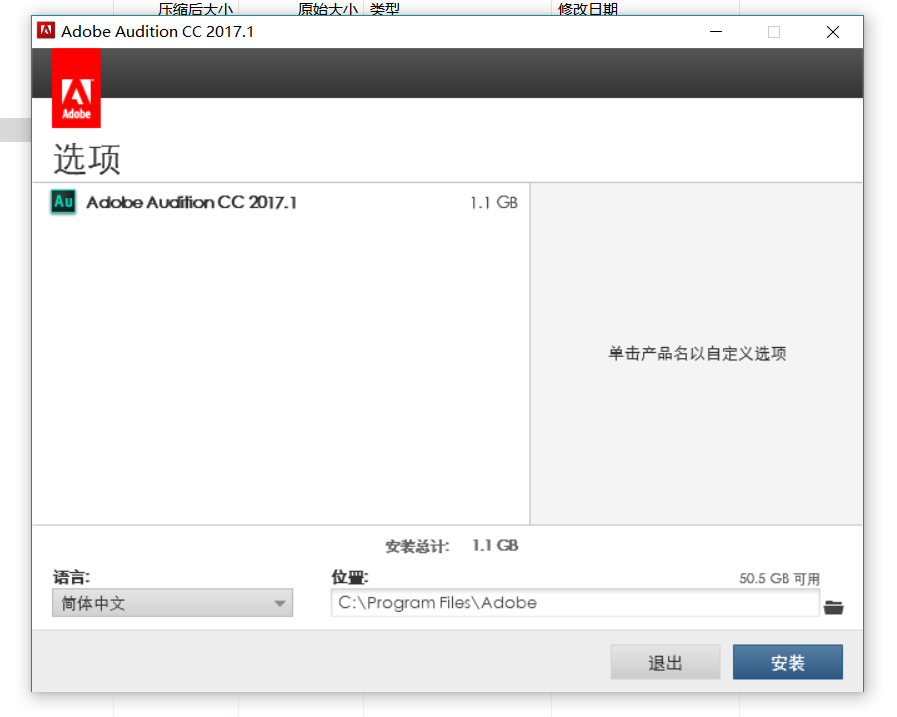Image resolution: width=897 pixels, height=717 pixels.
Task: Click the 退出 exit button
Action: coord(665,662)
